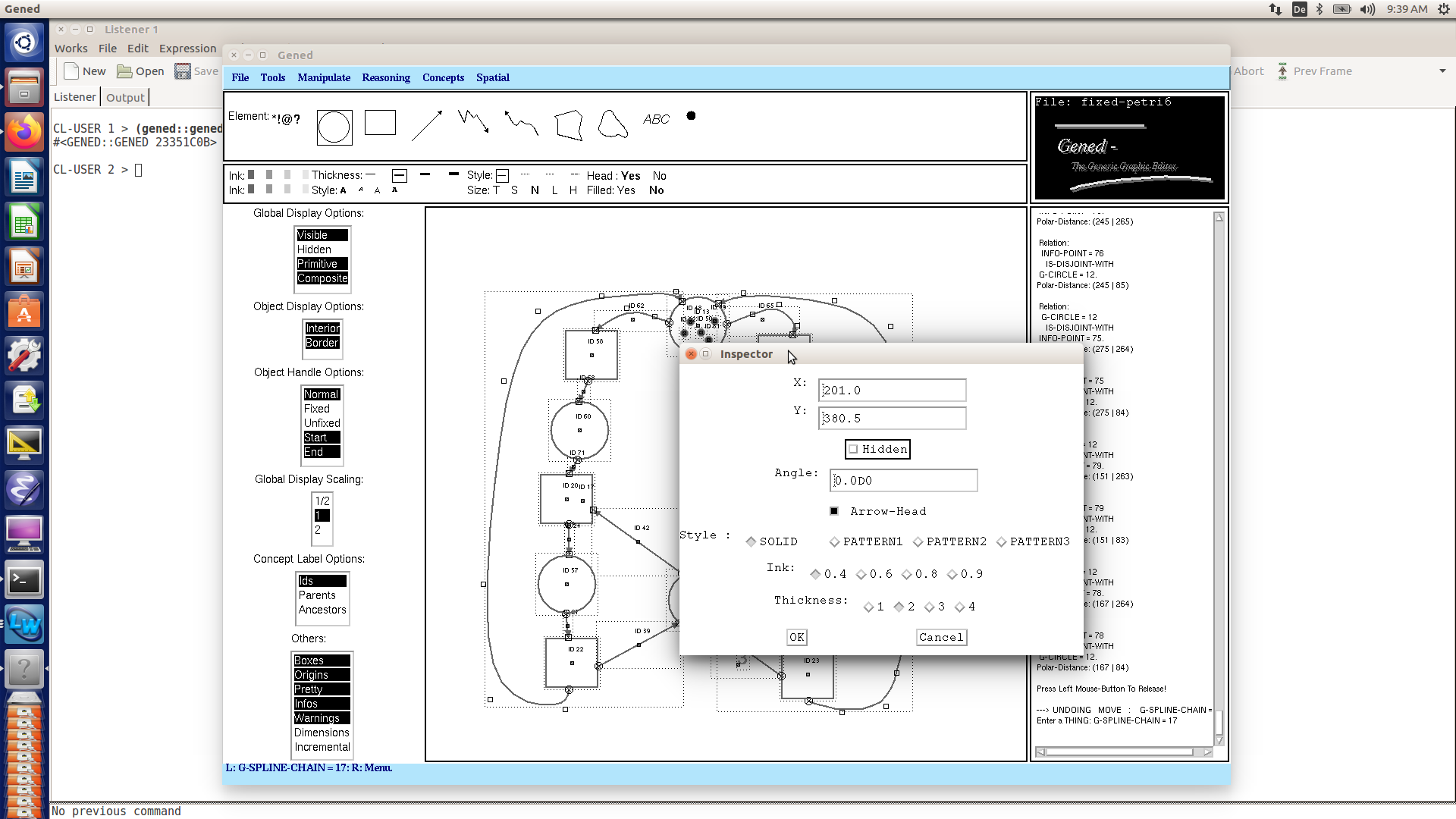Pick the filled point dot tool
This screenshot has height=819, width=1456.
[691, 116]
